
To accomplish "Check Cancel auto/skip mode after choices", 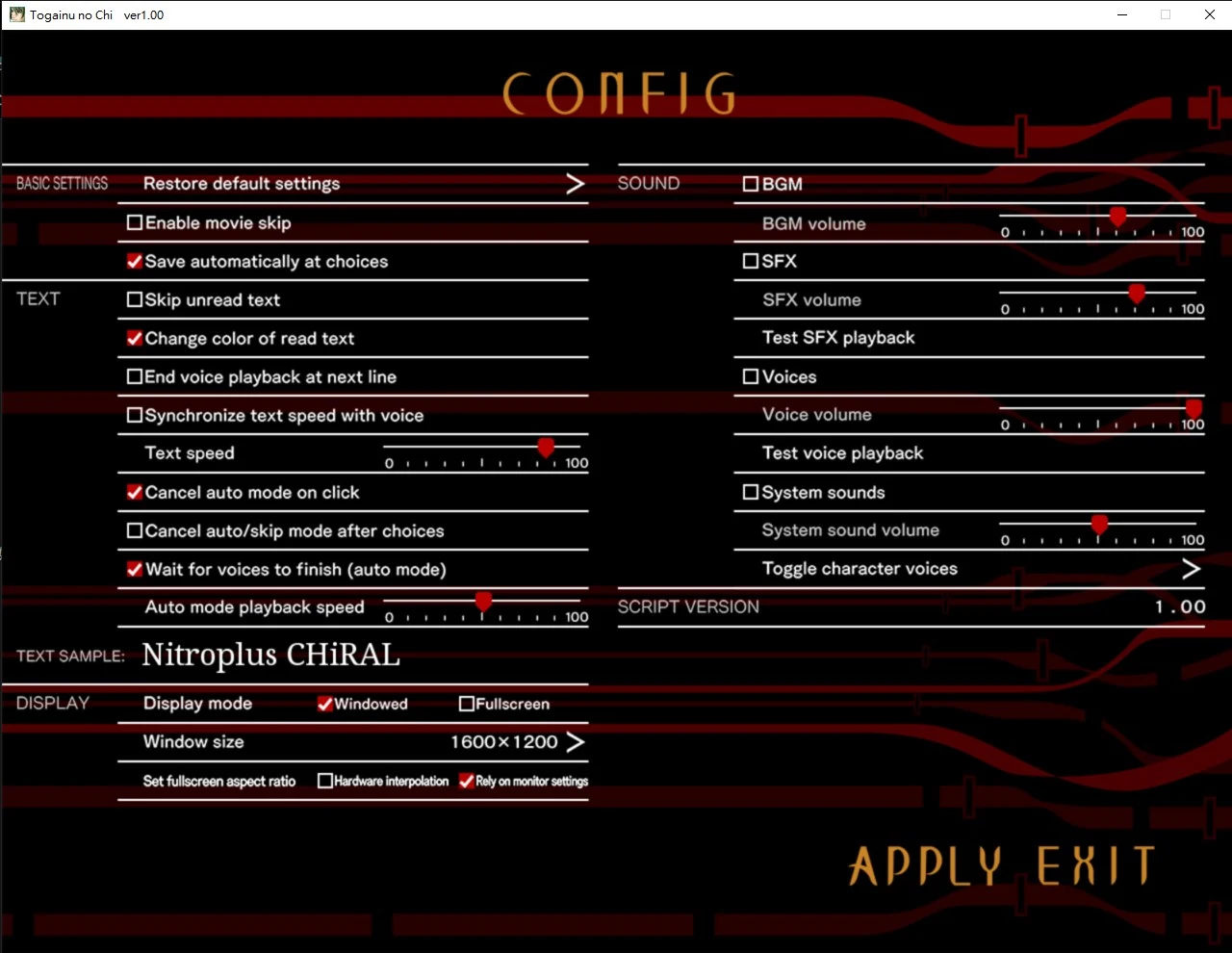I will click(135, 530).
